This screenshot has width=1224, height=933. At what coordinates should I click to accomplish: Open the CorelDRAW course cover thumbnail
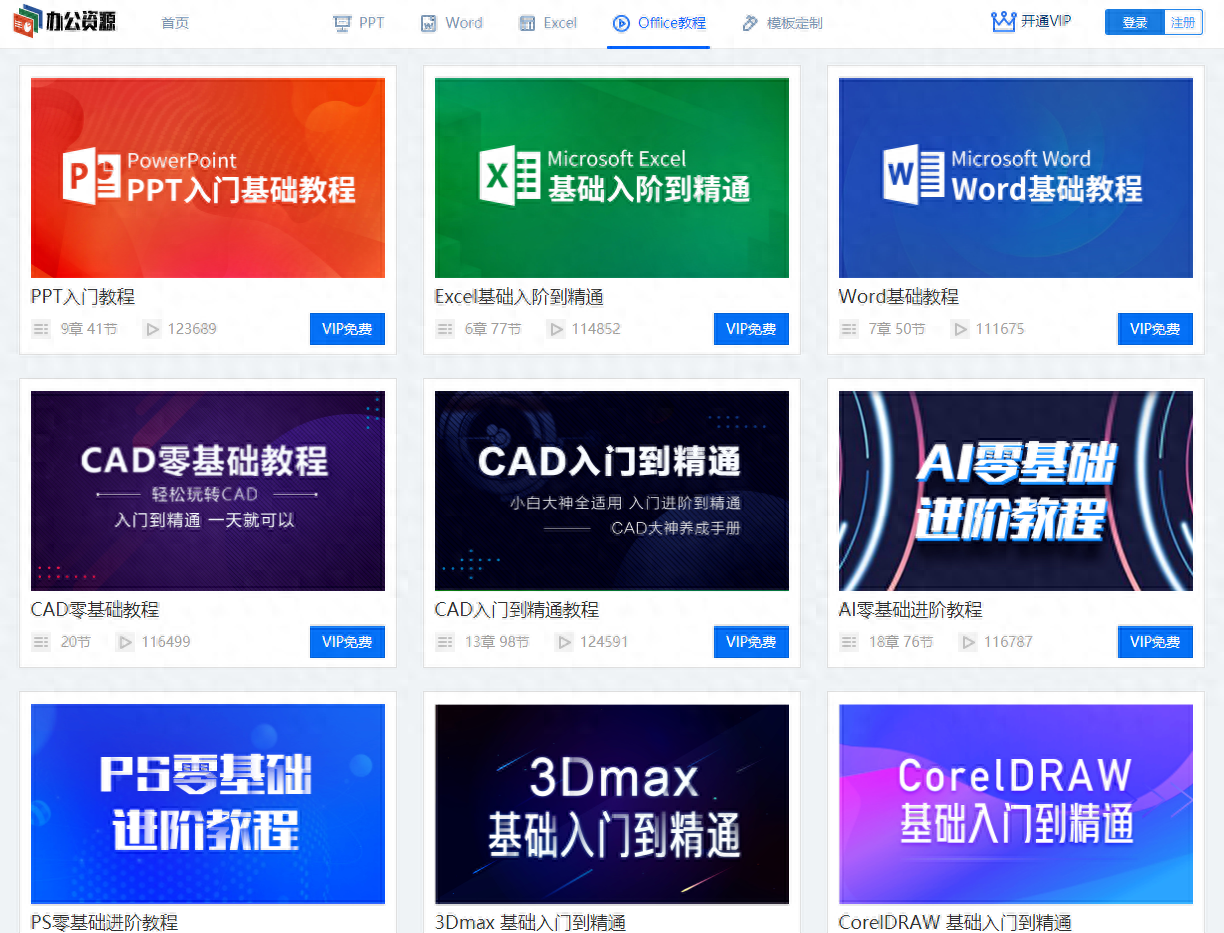point(1016,804)
